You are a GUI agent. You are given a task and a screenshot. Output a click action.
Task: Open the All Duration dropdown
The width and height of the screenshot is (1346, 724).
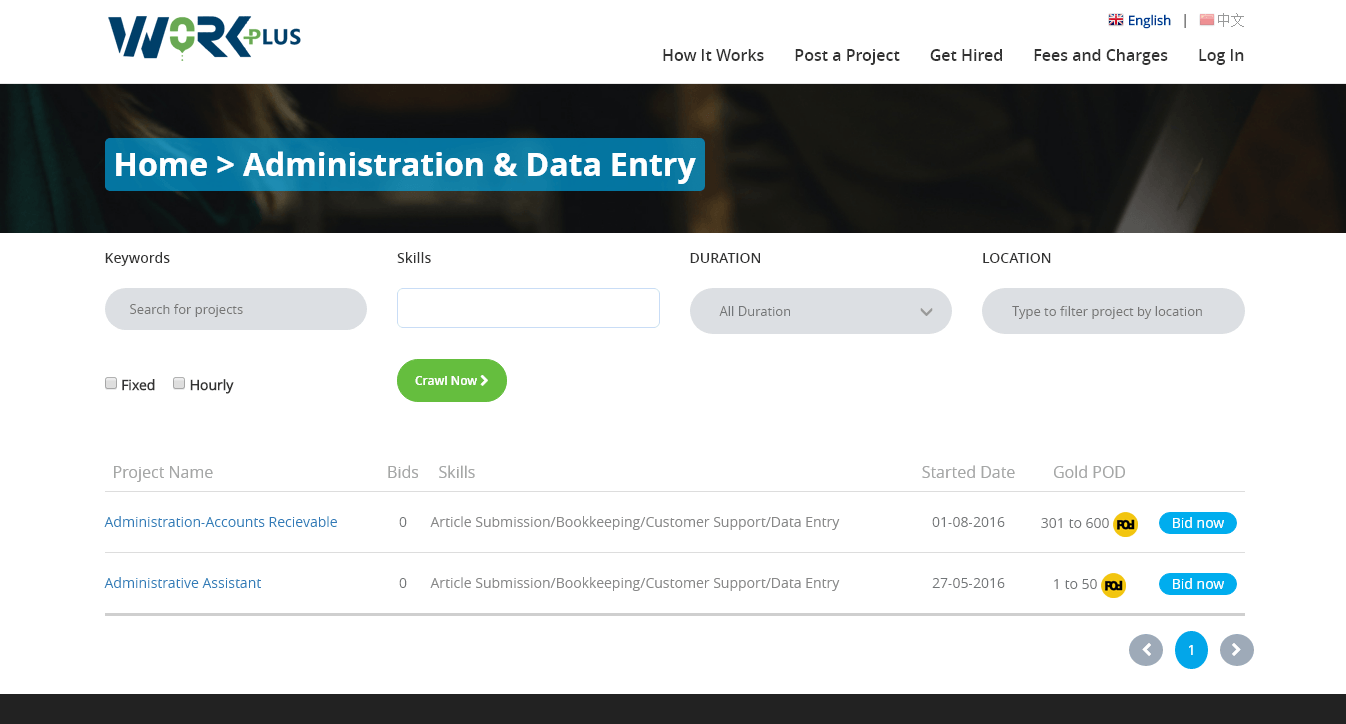821,311
